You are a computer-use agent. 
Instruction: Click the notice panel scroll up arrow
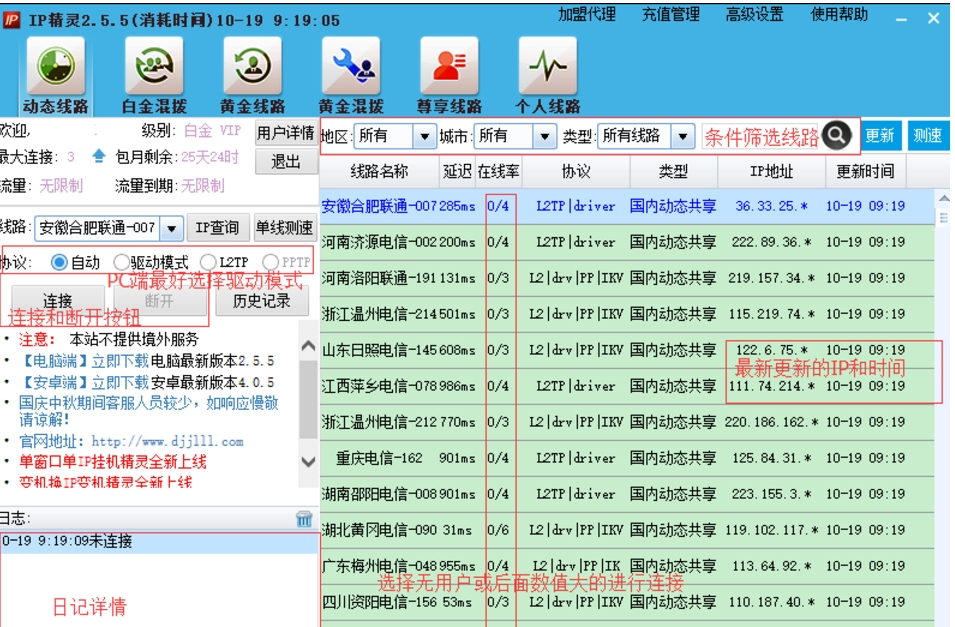coord(309,346)
